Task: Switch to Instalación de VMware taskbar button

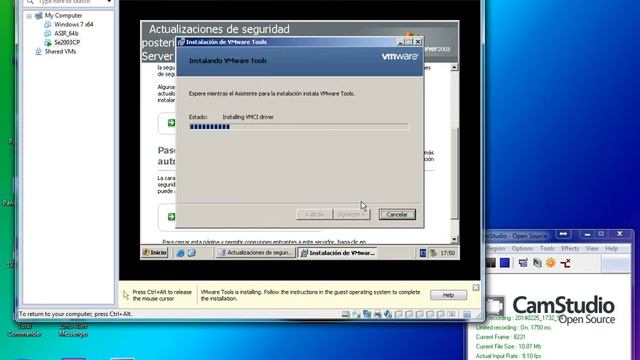Action: [338, 253]
